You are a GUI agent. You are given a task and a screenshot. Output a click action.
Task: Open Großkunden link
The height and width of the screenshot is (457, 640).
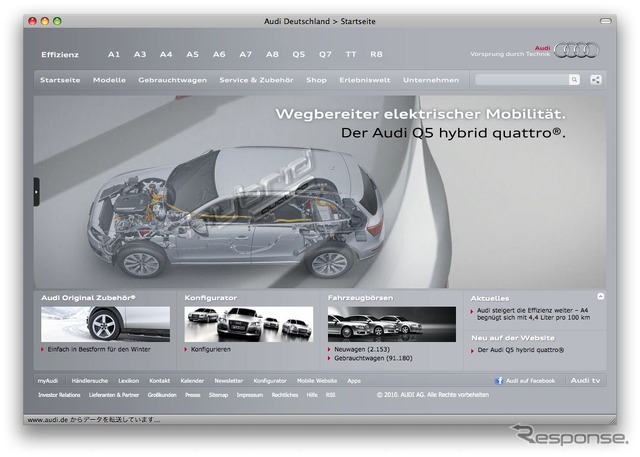tap(162, 395)
